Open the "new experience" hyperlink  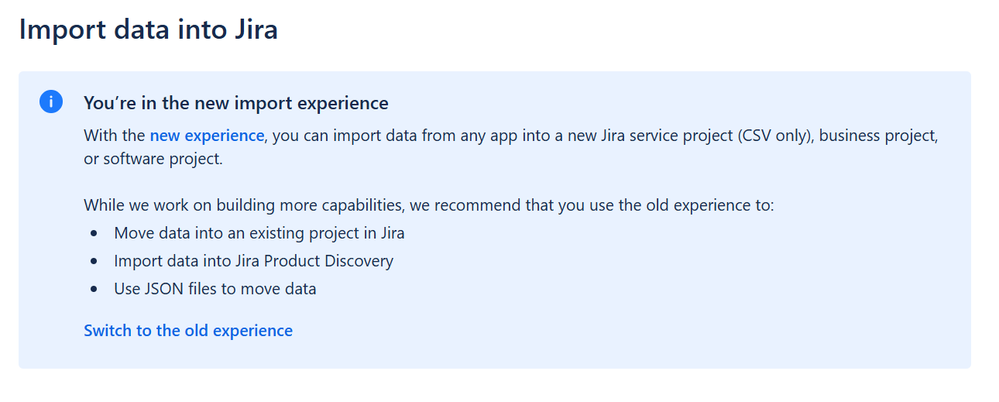(x=207, y=135)
